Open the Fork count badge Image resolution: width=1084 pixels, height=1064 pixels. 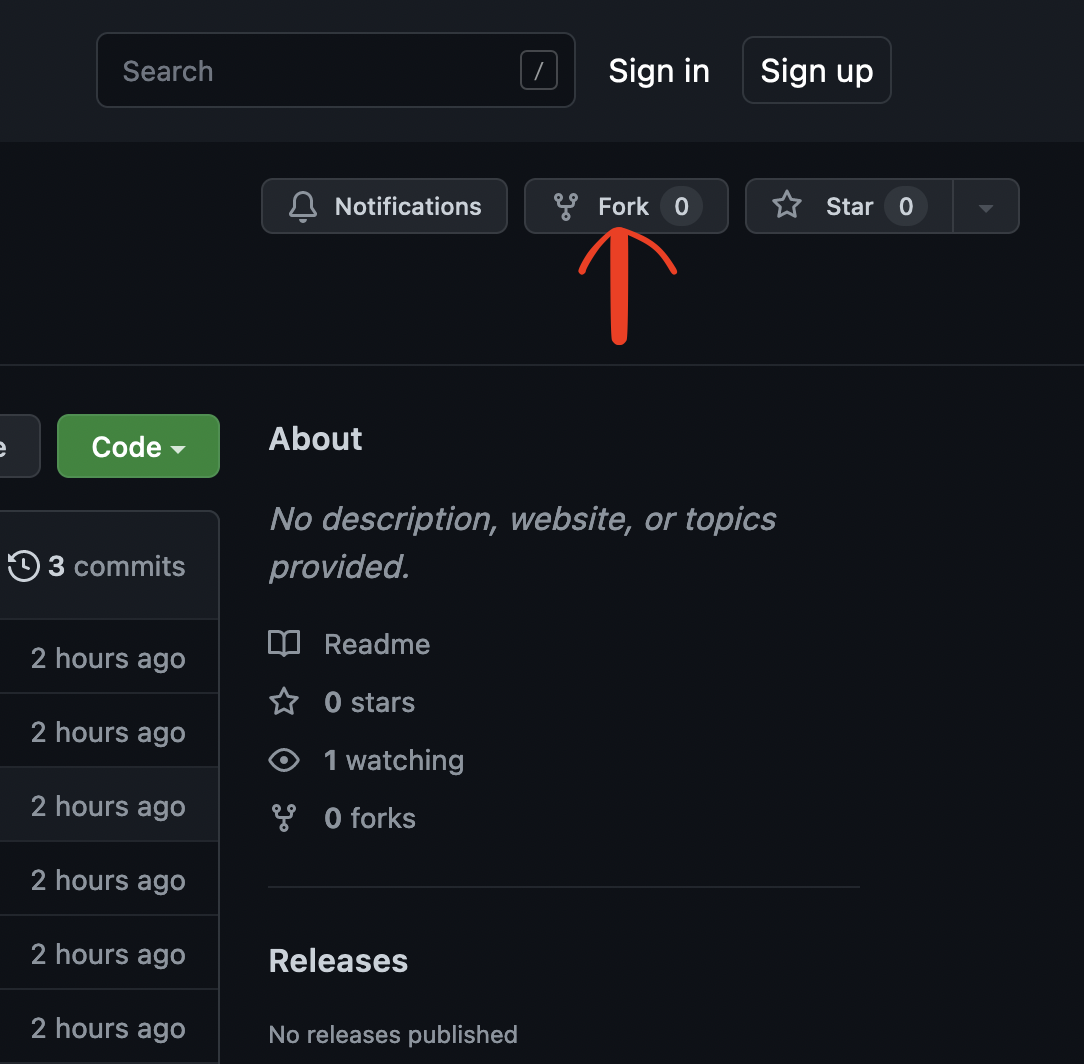(681, 206)
